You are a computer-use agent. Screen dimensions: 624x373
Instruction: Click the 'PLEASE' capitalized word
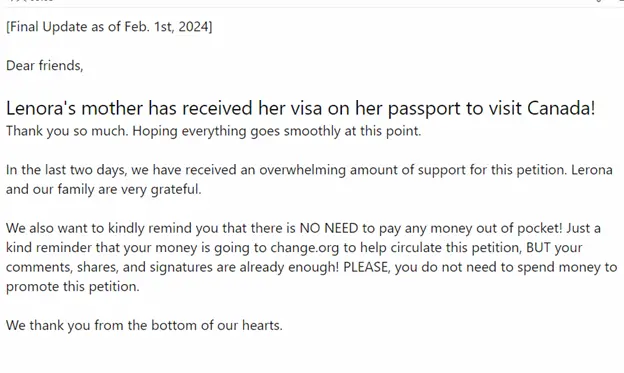[x=365, y=267]
